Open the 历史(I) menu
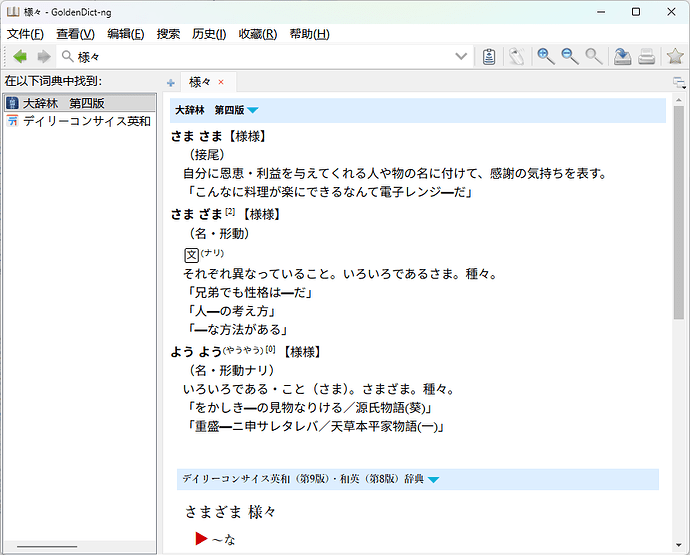Screen dimensions: 690x555 [209, 34]
